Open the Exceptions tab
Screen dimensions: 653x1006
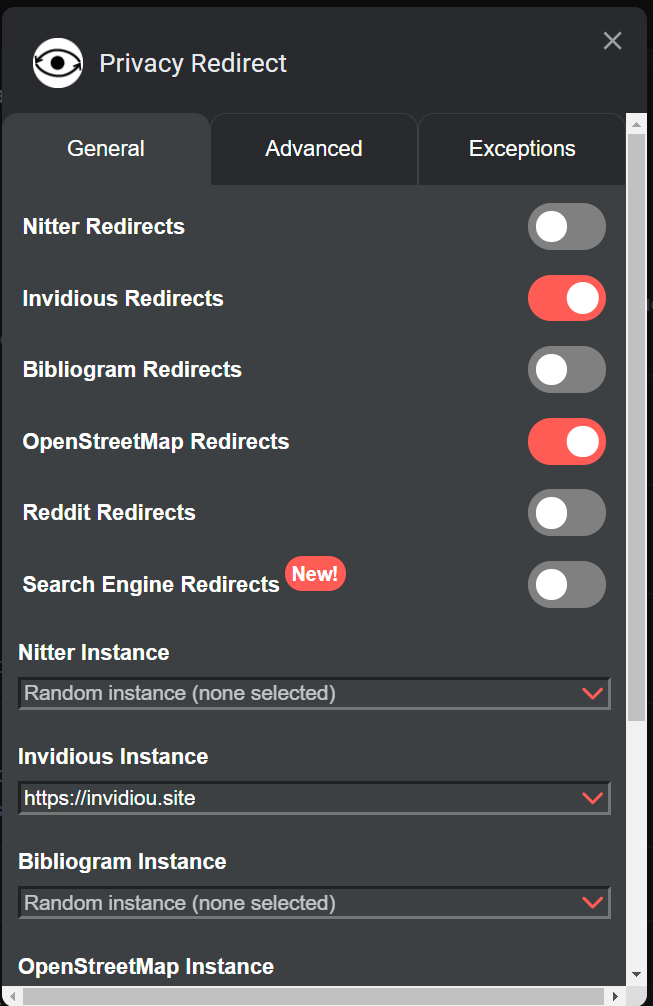pyautogui.click(x=522, y=149)
